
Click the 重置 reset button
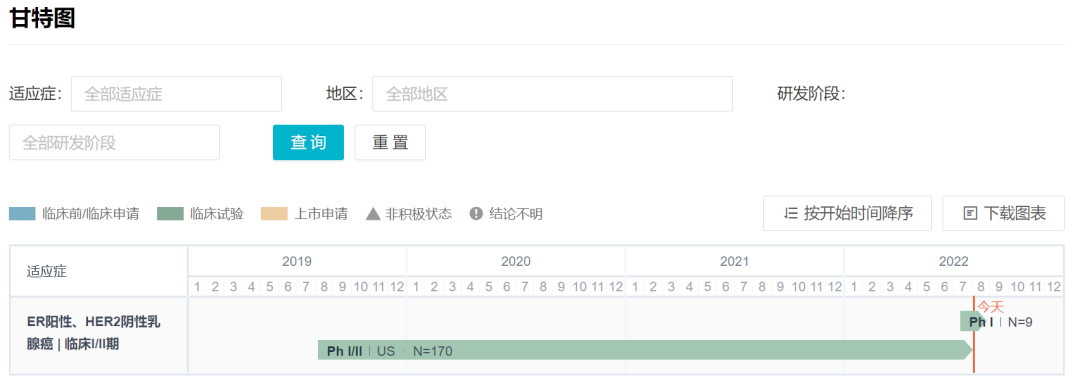pos(391,143)
